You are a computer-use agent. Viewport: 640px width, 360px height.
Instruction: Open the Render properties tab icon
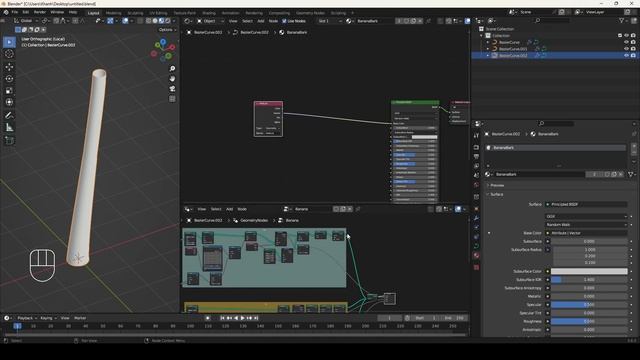(x=476, y=147)
